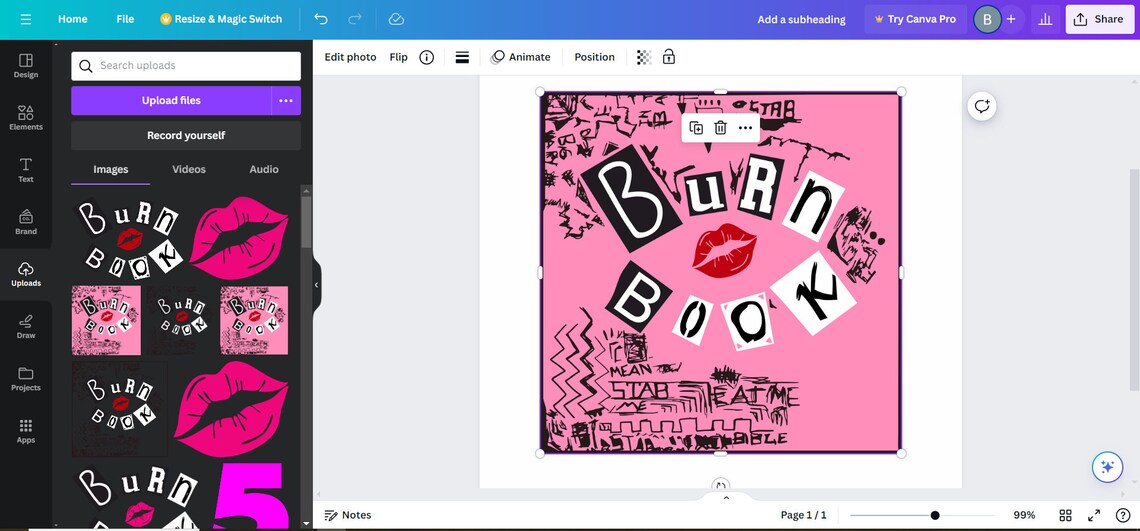Open the border style lines icon

coord(462,57)
